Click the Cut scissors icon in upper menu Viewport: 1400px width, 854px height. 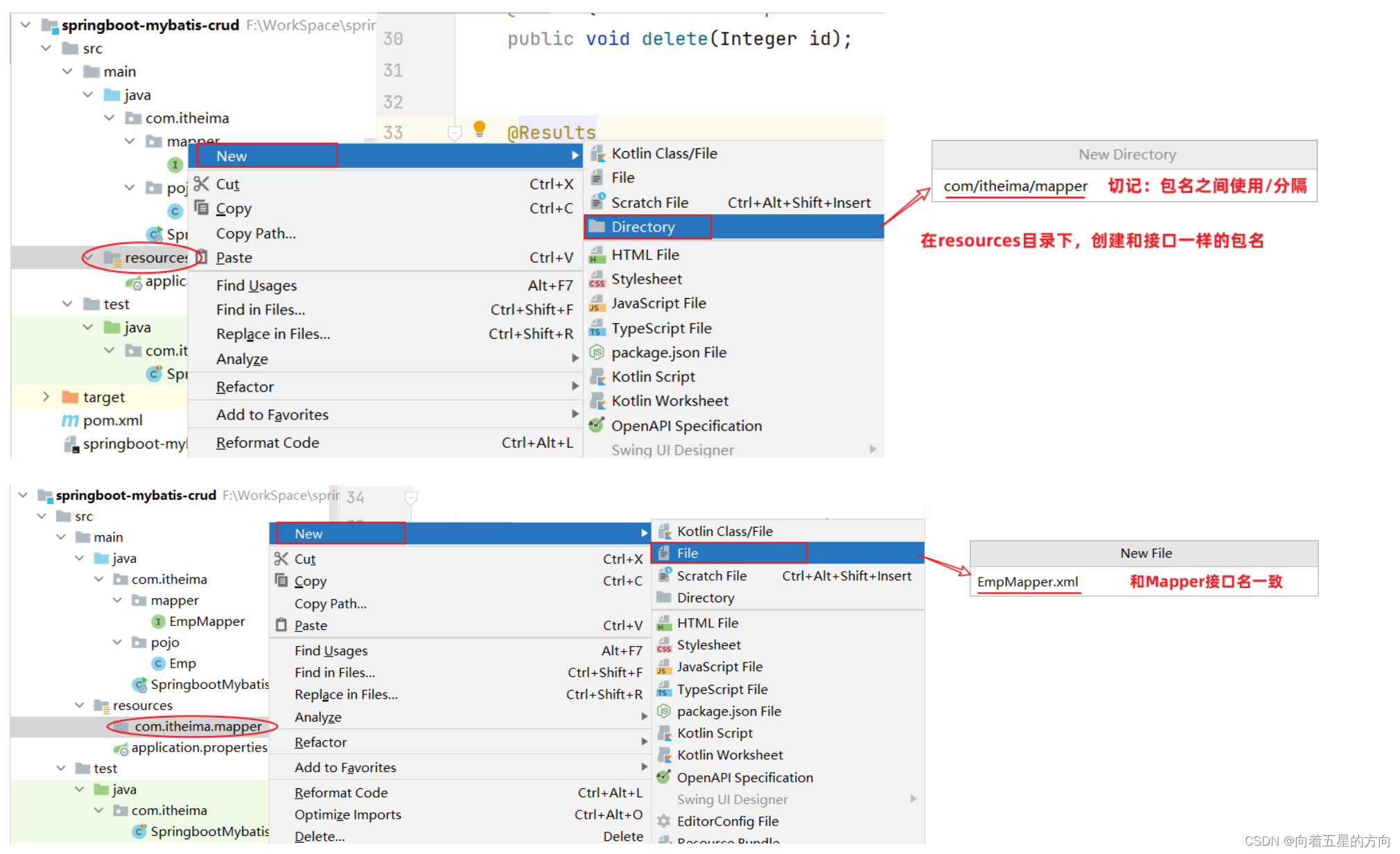click(202, 184)
